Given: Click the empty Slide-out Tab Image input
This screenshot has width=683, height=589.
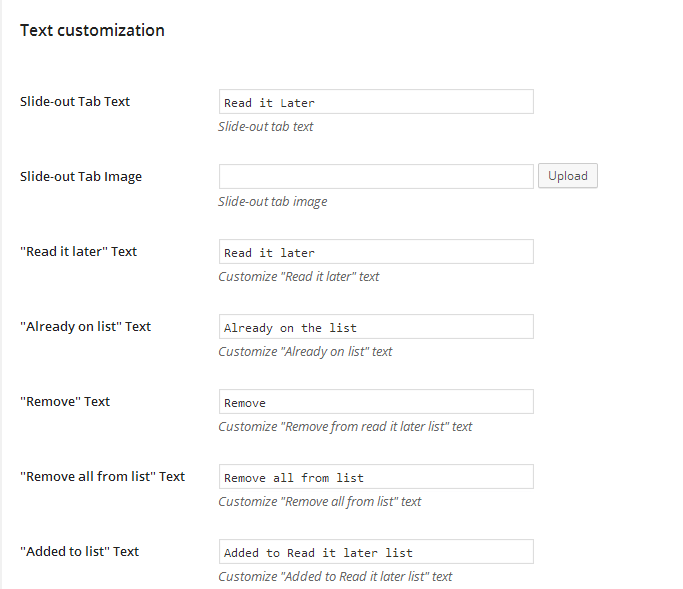Looking at the screenshot, I should tap(376, 177).
